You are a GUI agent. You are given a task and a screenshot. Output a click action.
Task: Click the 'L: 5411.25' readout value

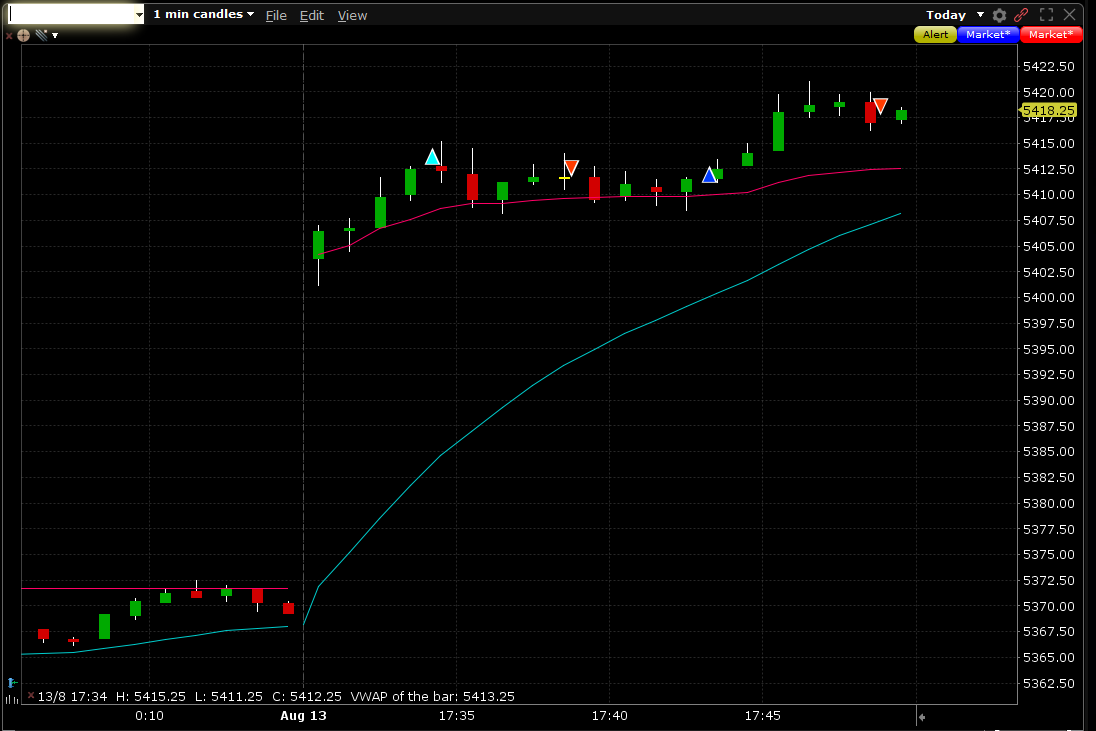pos(229,696)
